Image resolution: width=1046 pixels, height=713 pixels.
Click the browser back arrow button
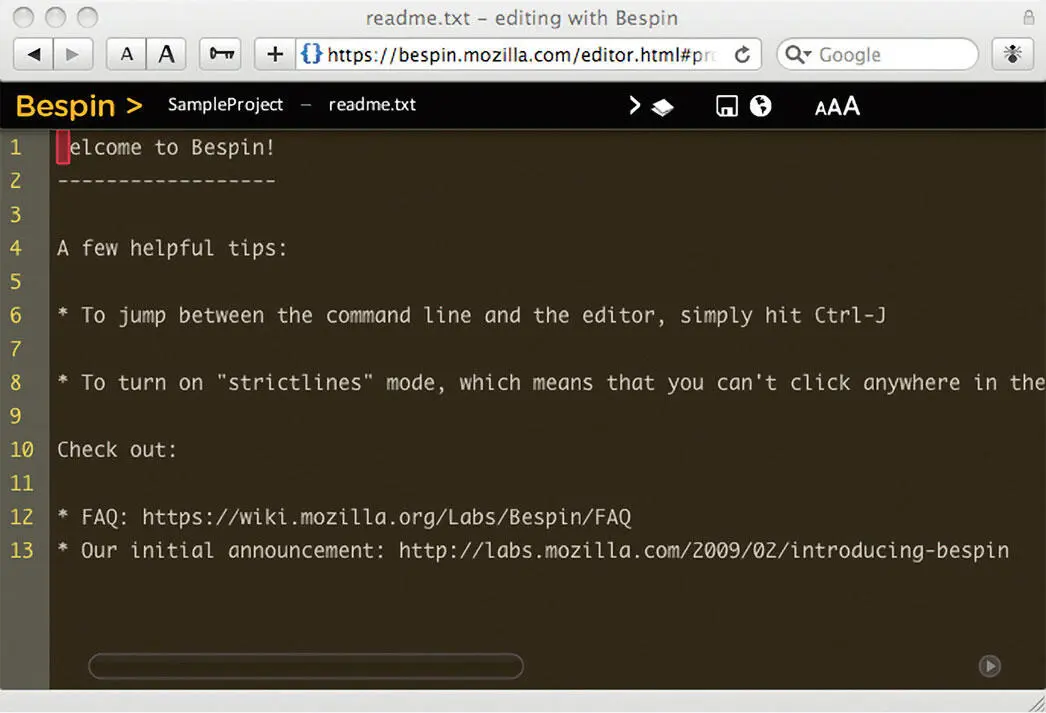34,54
